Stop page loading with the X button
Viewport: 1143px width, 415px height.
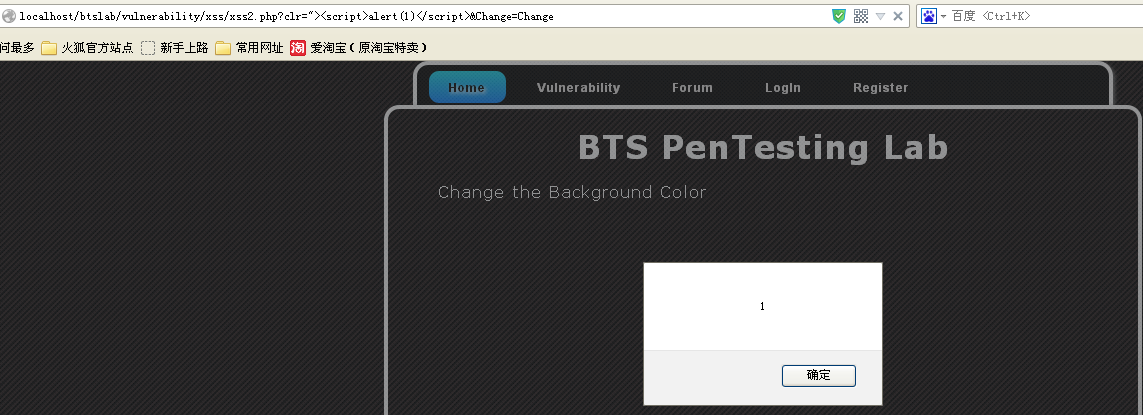[x=898, y=16]
